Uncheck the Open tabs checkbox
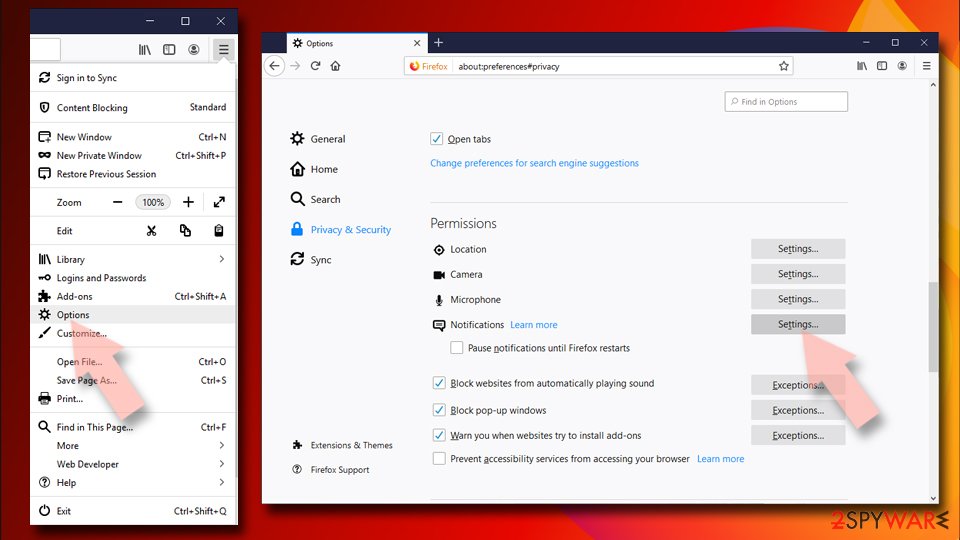Screen dimensions: 960x540 coord(437,139)
